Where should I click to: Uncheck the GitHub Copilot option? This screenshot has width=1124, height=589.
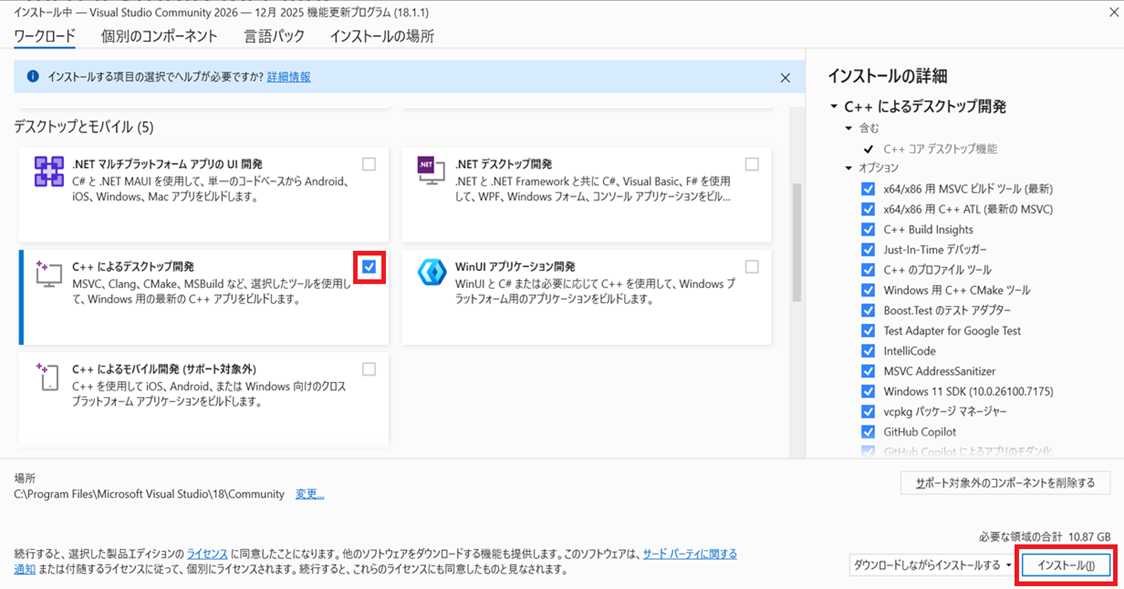868,432
